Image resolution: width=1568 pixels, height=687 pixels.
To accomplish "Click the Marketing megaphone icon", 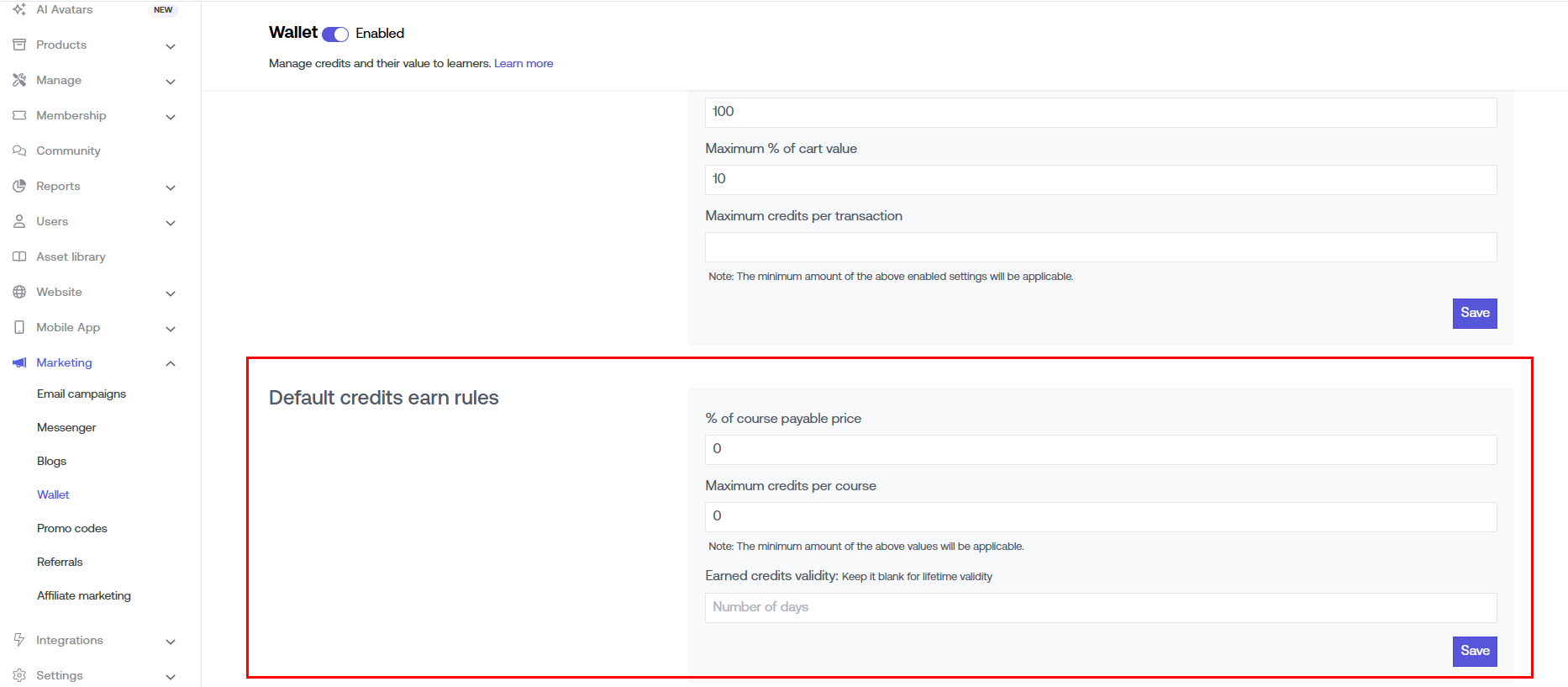I will coord(19,362).
